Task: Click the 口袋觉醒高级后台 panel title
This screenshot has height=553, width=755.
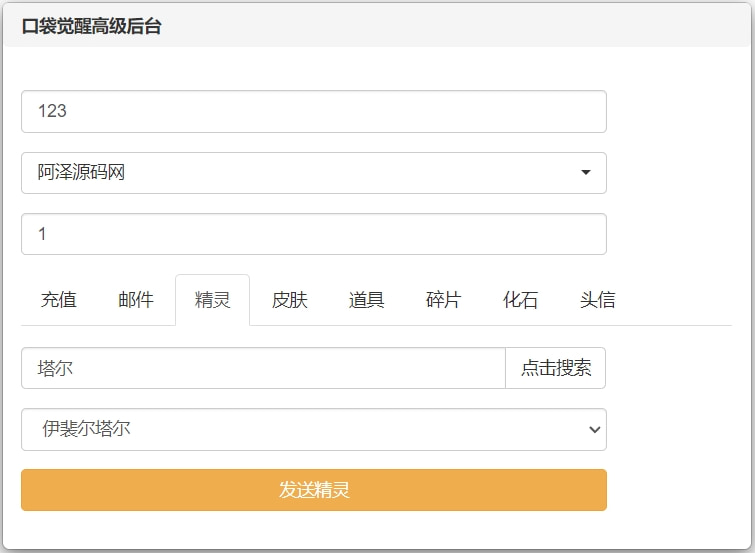Action: pyautogui.click(x=92, y=27)
